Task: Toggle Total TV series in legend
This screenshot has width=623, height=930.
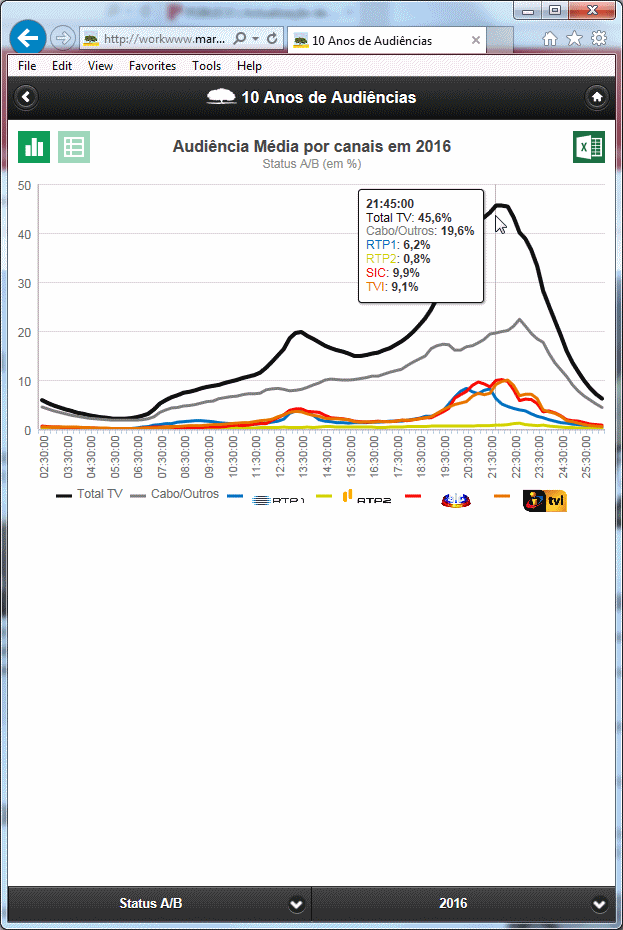Action: click(90, 495)
